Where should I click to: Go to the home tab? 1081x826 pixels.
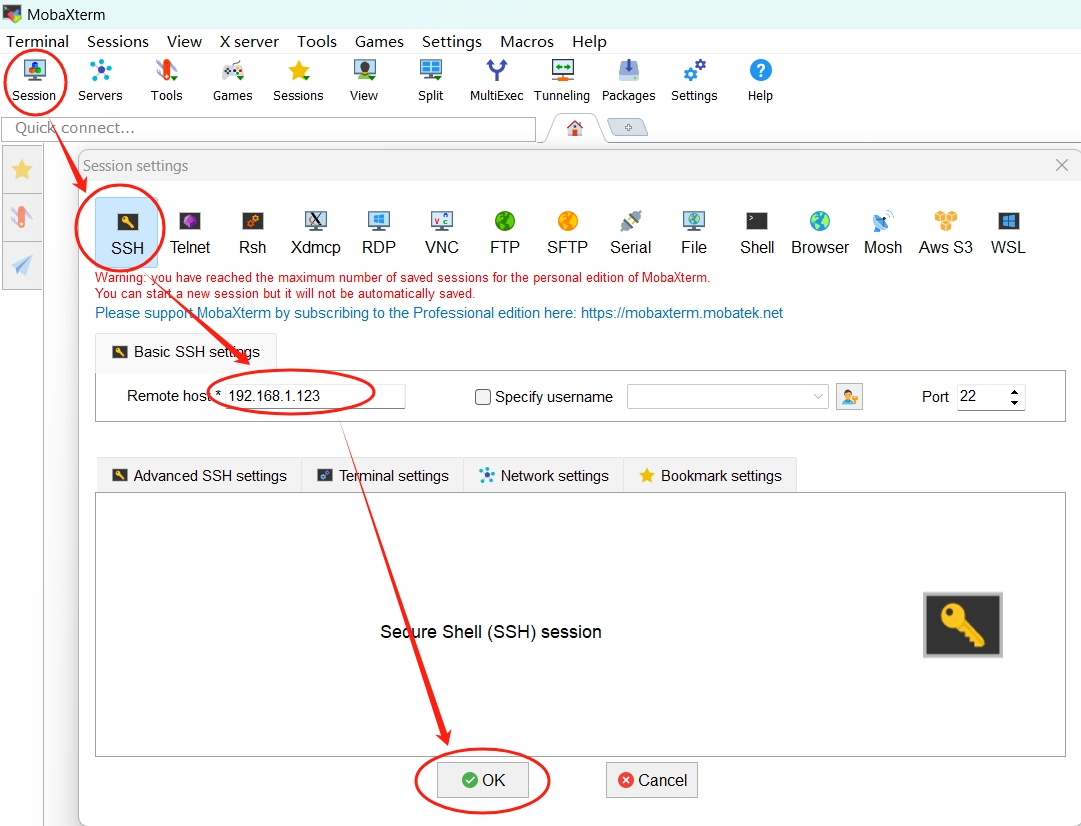click(574, 128)
